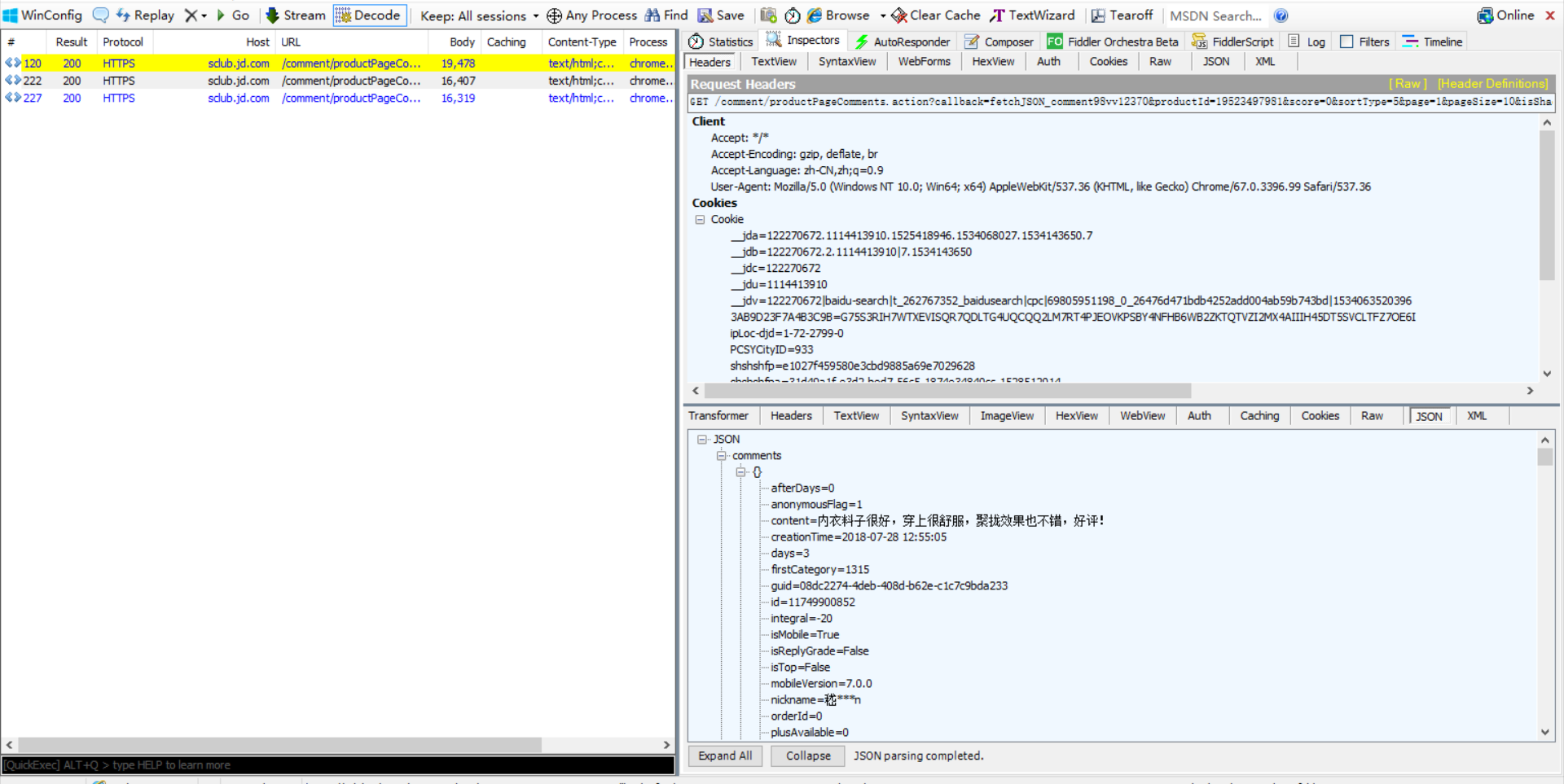The height and width of the screenshot is (784, 1564).
Task: Select the ImageView response tab
Action: (1007, 416)
